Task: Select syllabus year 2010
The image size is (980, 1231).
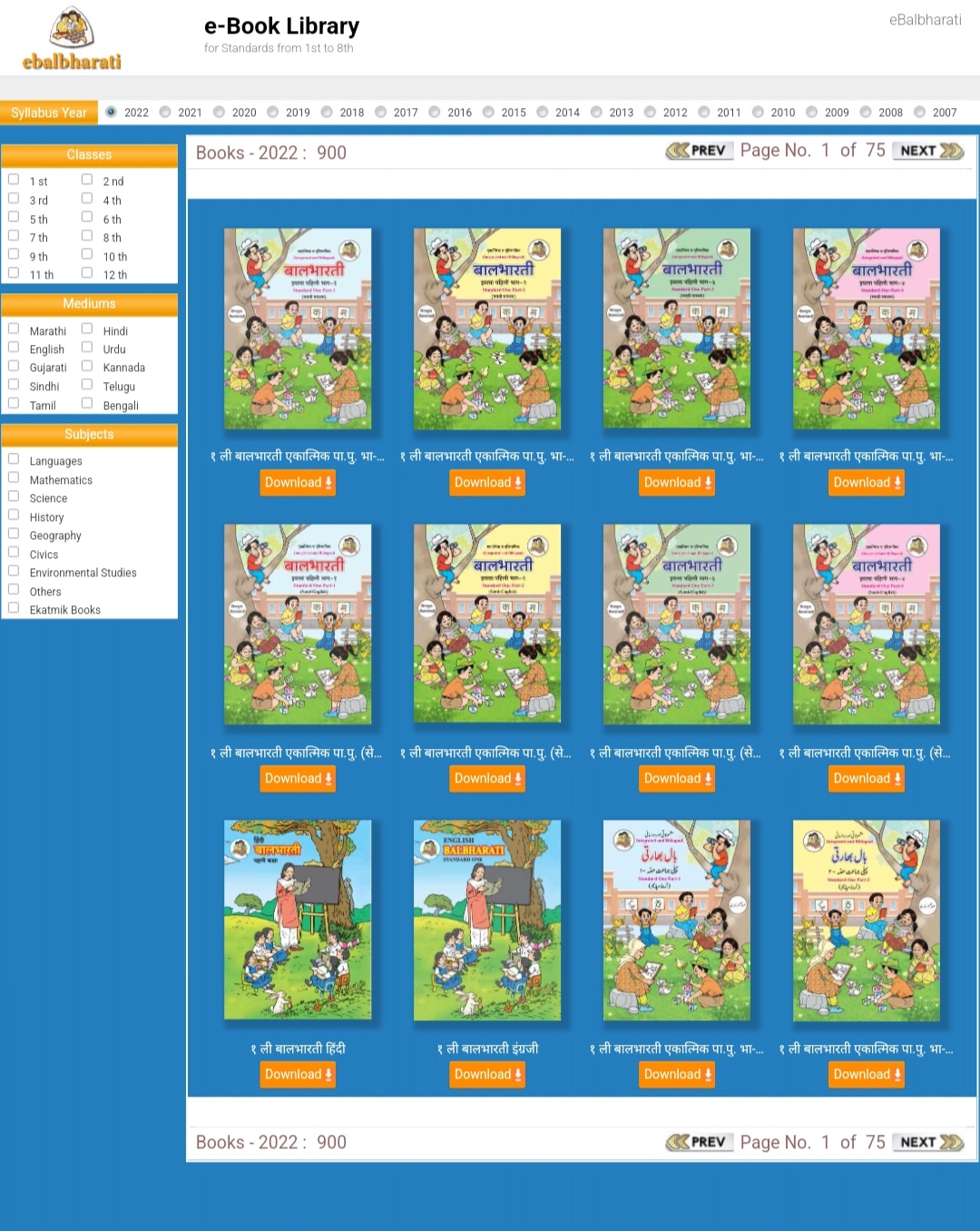Action: (758, 113)
